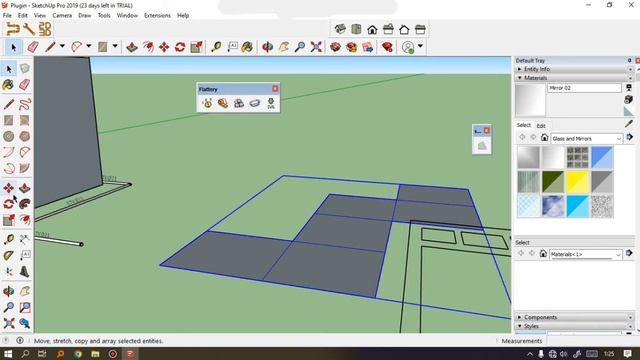Viewport: 640px width, 360px height.
Task: Click Send to LayOut icon
Action: tap(367, 47)
